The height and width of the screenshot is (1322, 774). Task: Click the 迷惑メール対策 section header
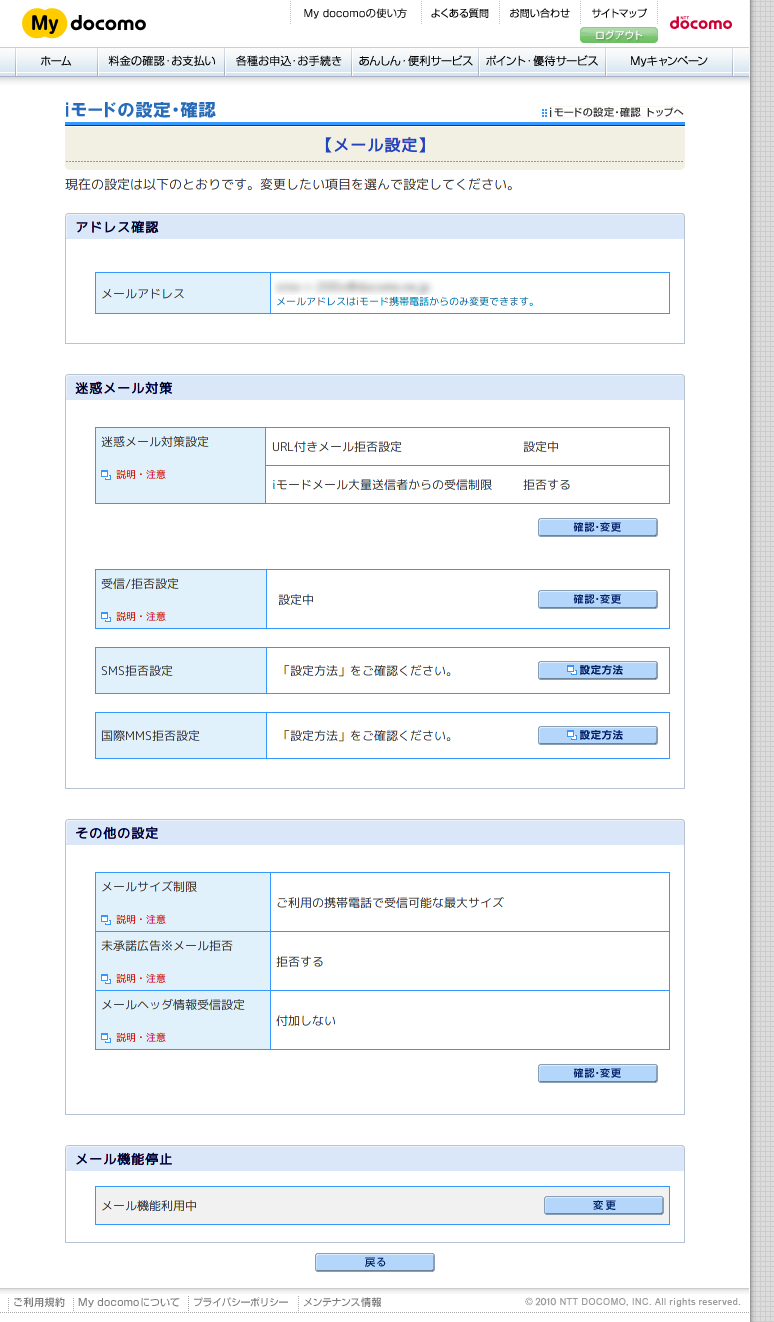[x=375, y=388]
